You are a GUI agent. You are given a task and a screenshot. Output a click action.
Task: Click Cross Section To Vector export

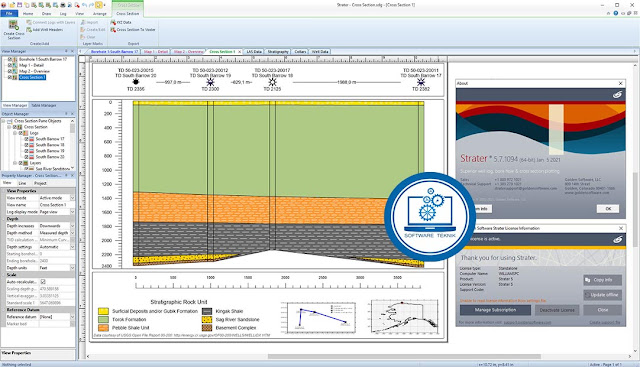coord(133,30)
